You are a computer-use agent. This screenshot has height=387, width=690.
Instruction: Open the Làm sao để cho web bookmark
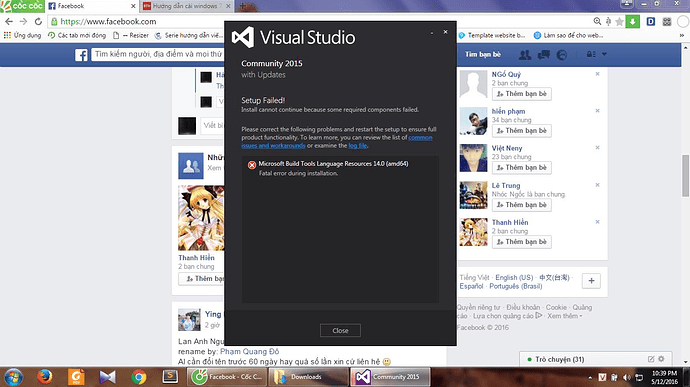click(568, 35)
